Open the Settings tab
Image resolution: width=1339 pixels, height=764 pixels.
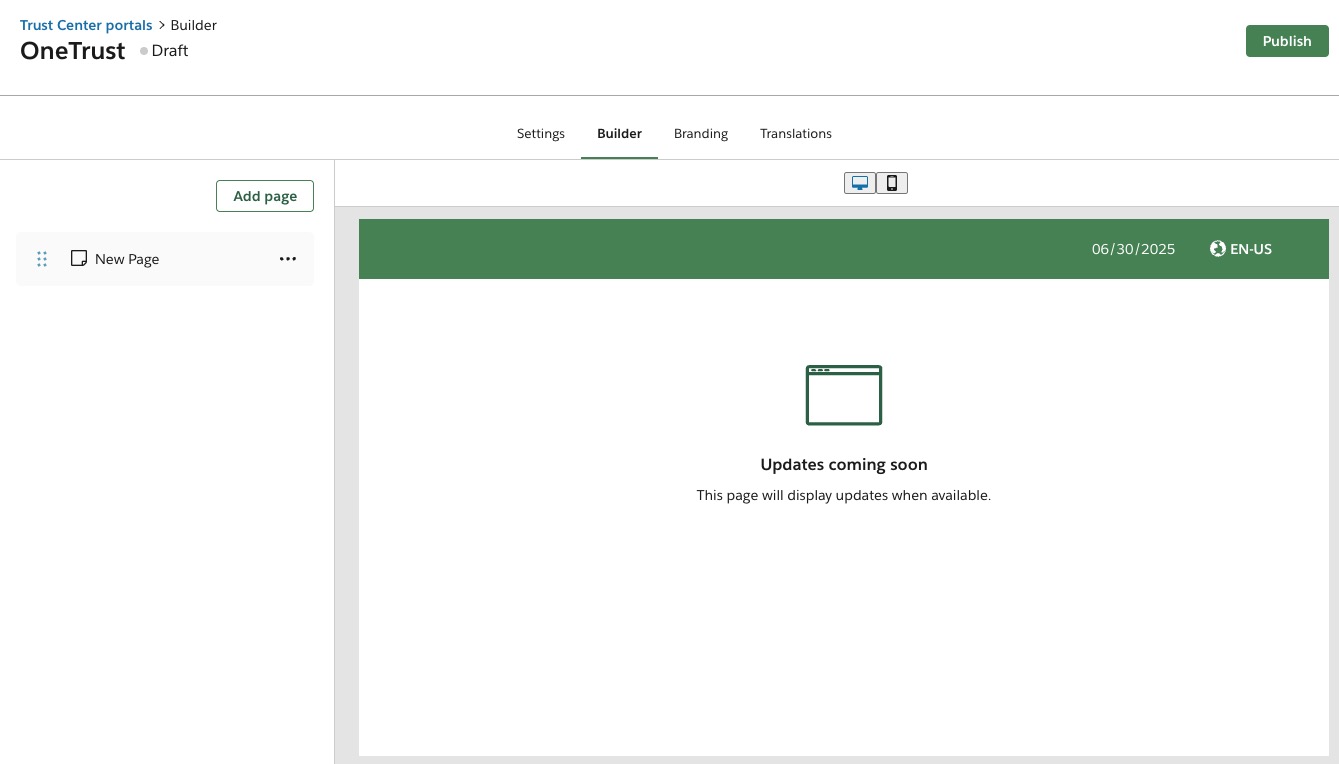(541, 134)
